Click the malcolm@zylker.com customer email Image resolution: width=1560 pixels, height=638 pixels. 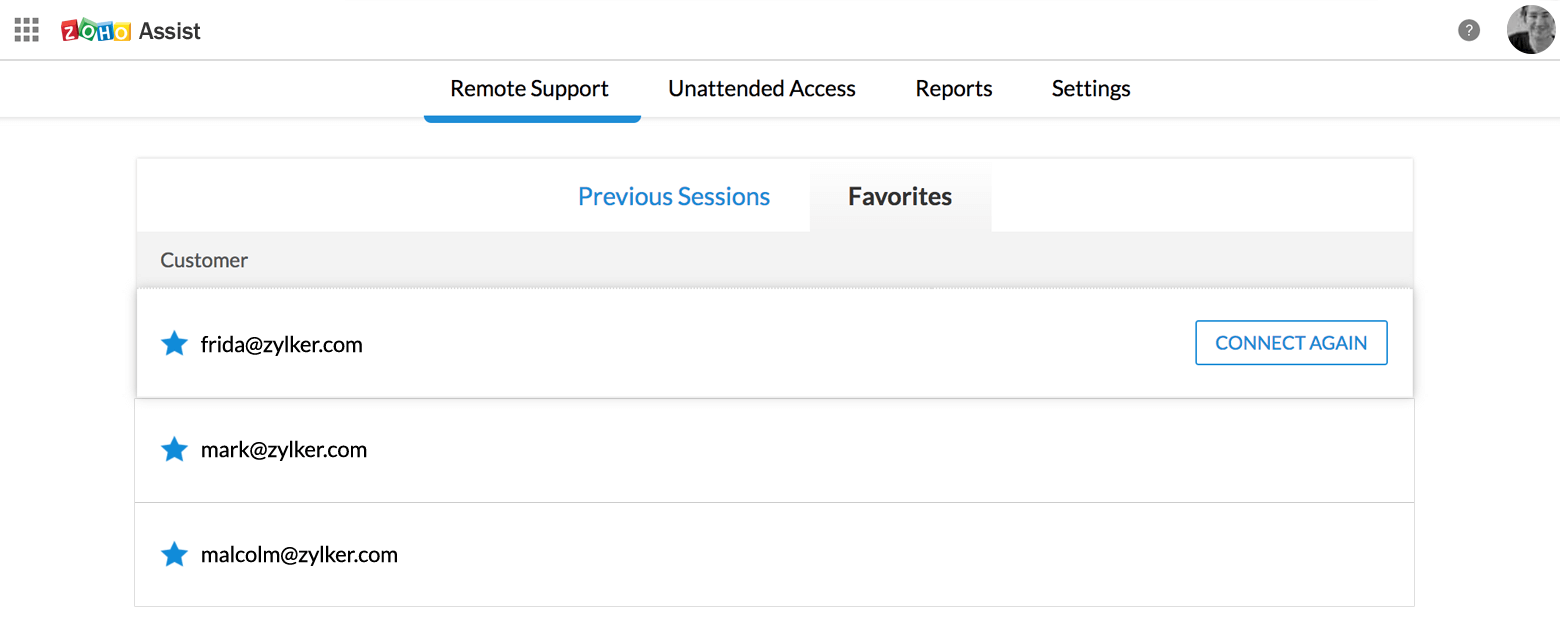tap(299, 555)
